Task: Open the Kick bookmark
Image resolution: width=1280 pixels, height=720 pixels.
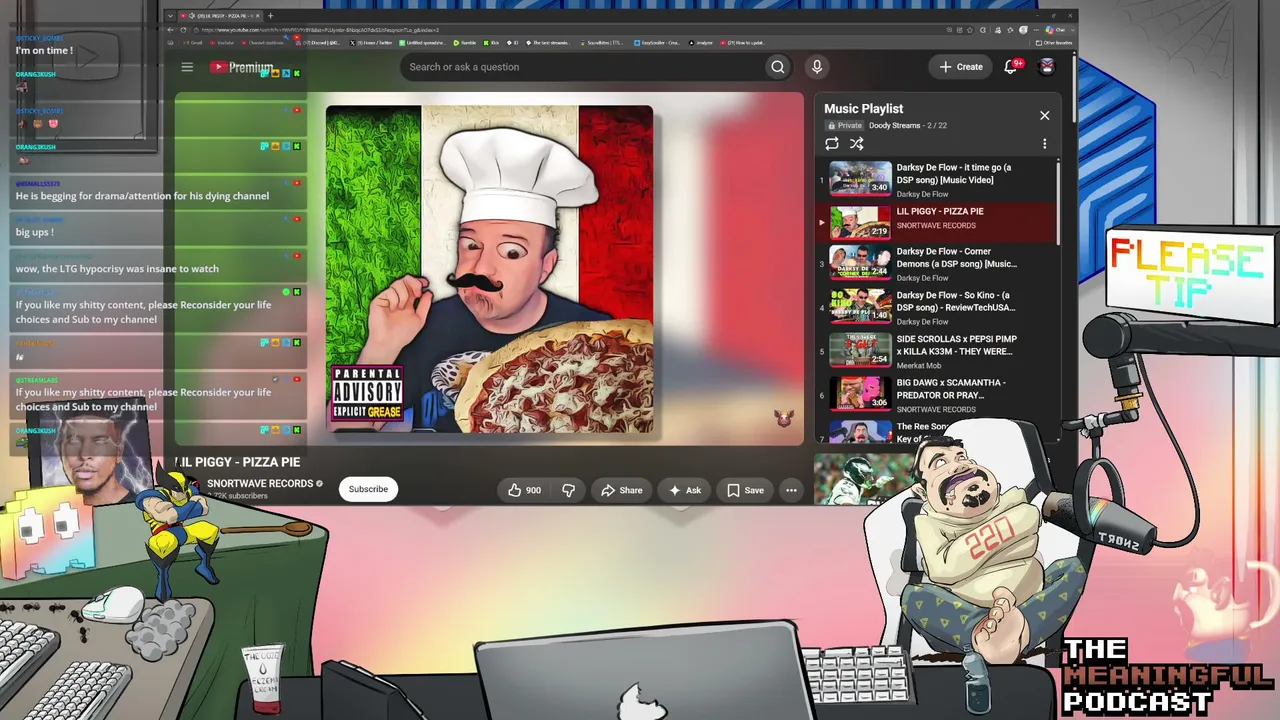Action: click(492, 43)
